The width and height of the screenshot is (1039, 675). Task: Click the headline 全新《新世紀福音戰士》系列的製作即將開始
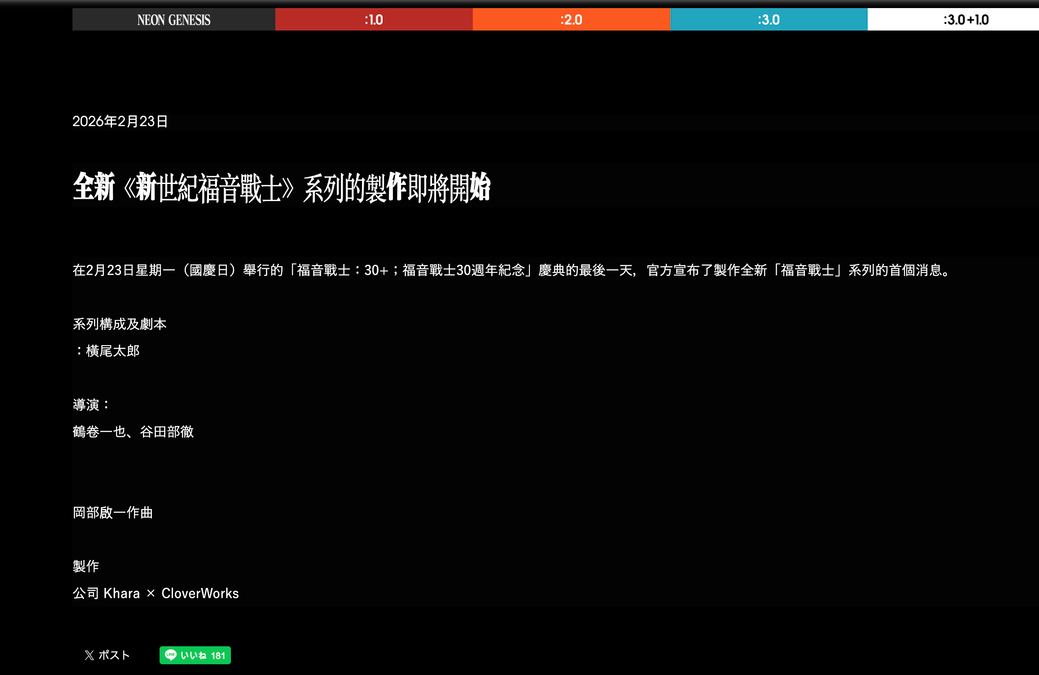282,187
